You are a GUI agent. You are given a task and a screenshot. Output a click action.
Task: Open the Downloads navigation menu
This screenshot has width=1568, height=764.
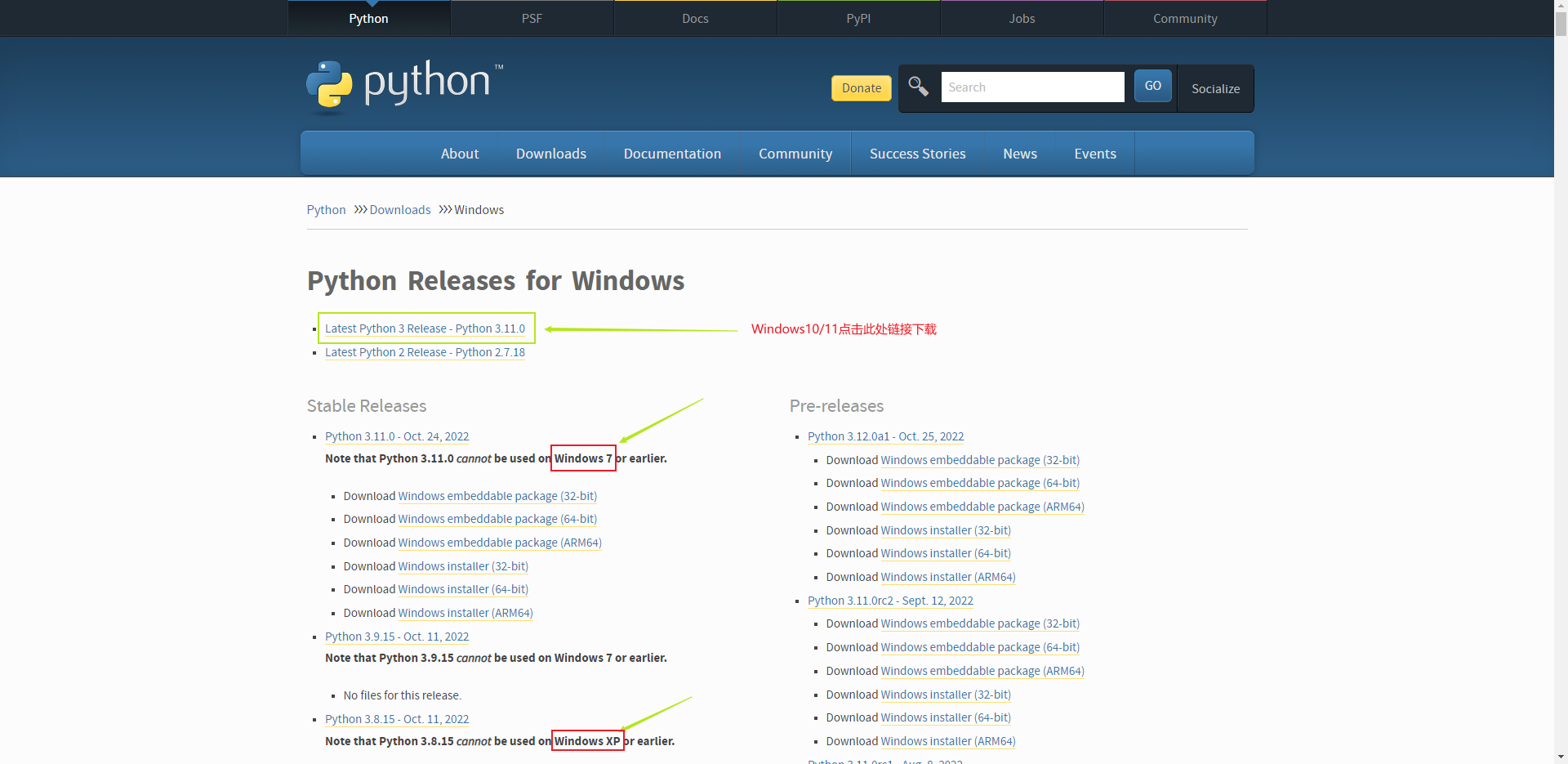point(550,154)
